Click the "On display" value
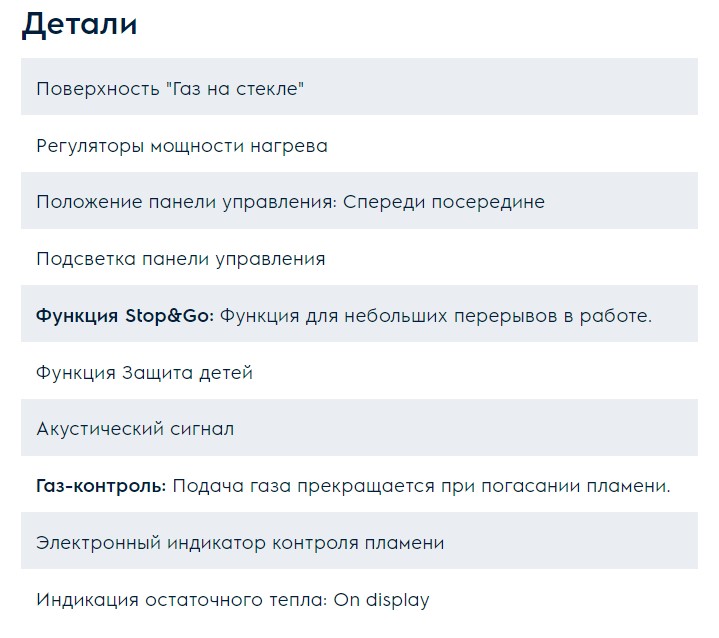The width and height of the screenshot is (719, 638). tap(383, 601)
